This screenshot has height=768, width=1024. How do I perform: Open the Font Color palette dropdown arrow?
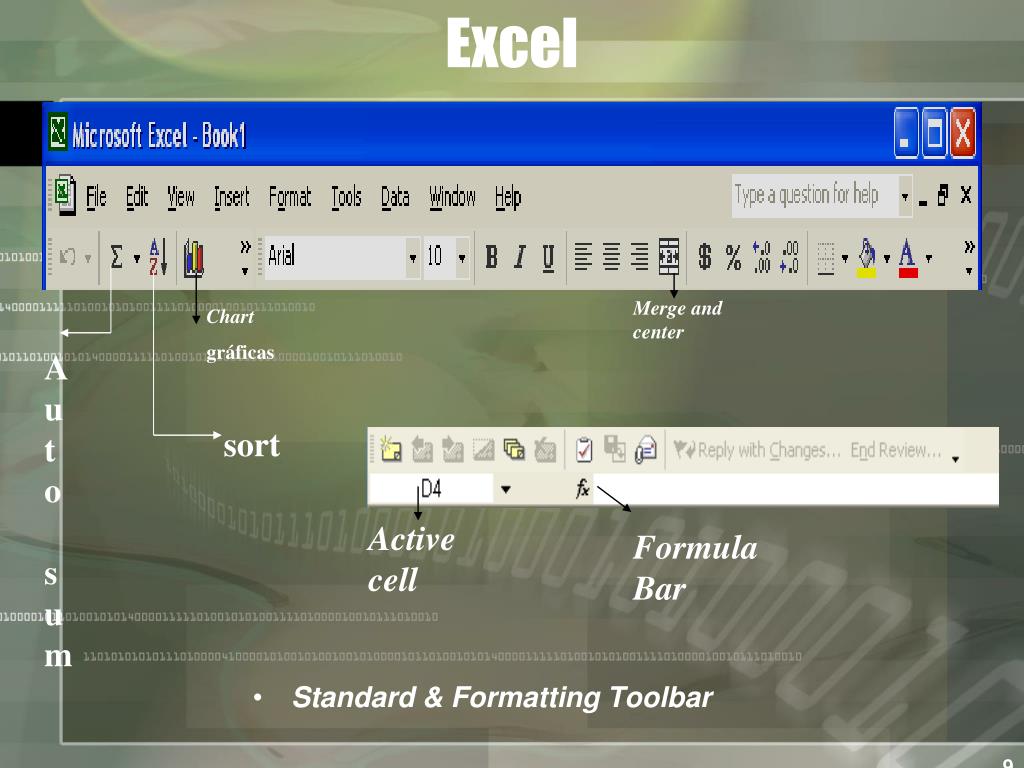tap(929, 259)
